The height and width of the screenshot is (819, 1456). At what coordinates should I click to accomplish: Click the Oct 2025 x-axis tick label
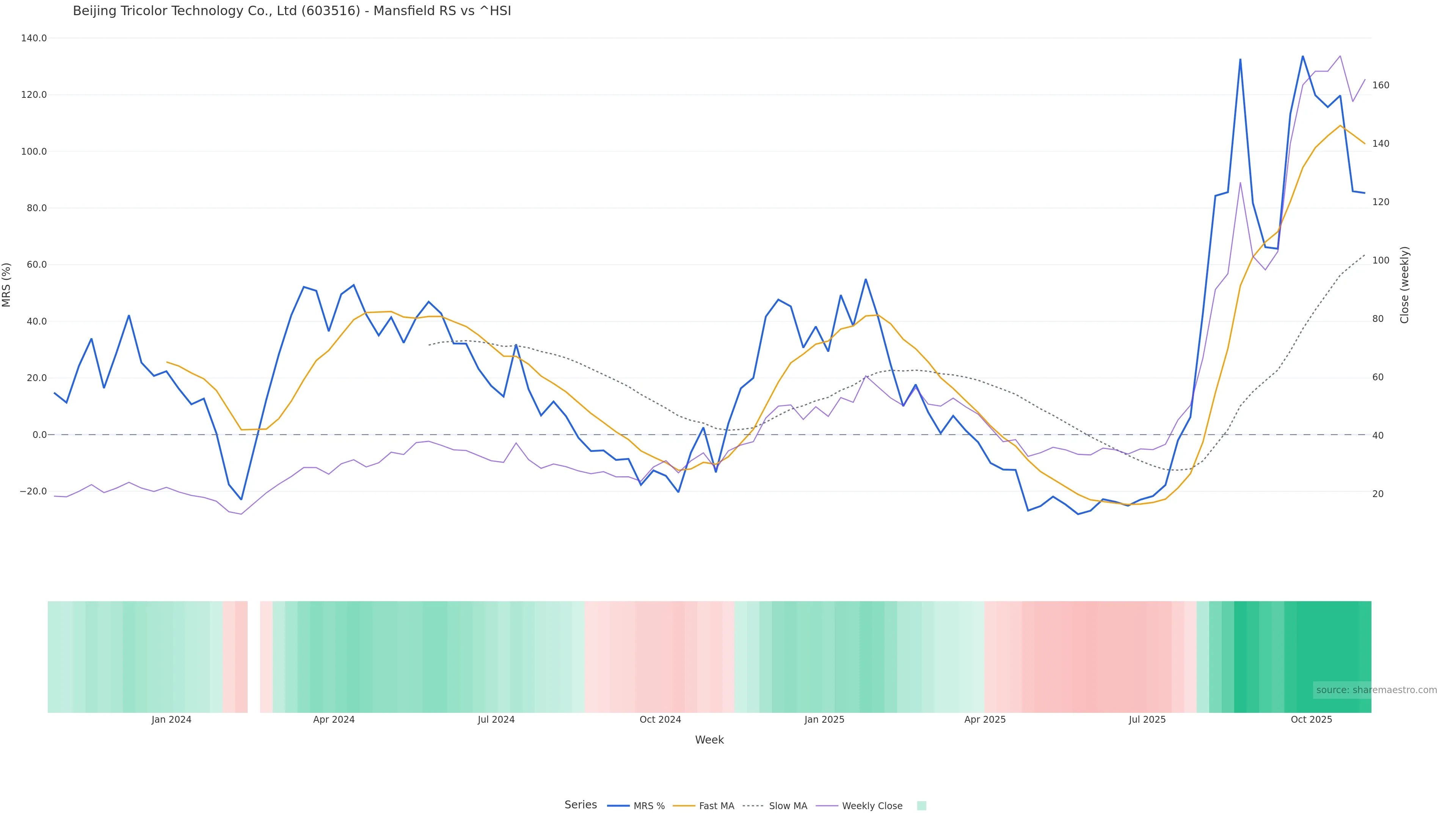[x=1311, y=720]
